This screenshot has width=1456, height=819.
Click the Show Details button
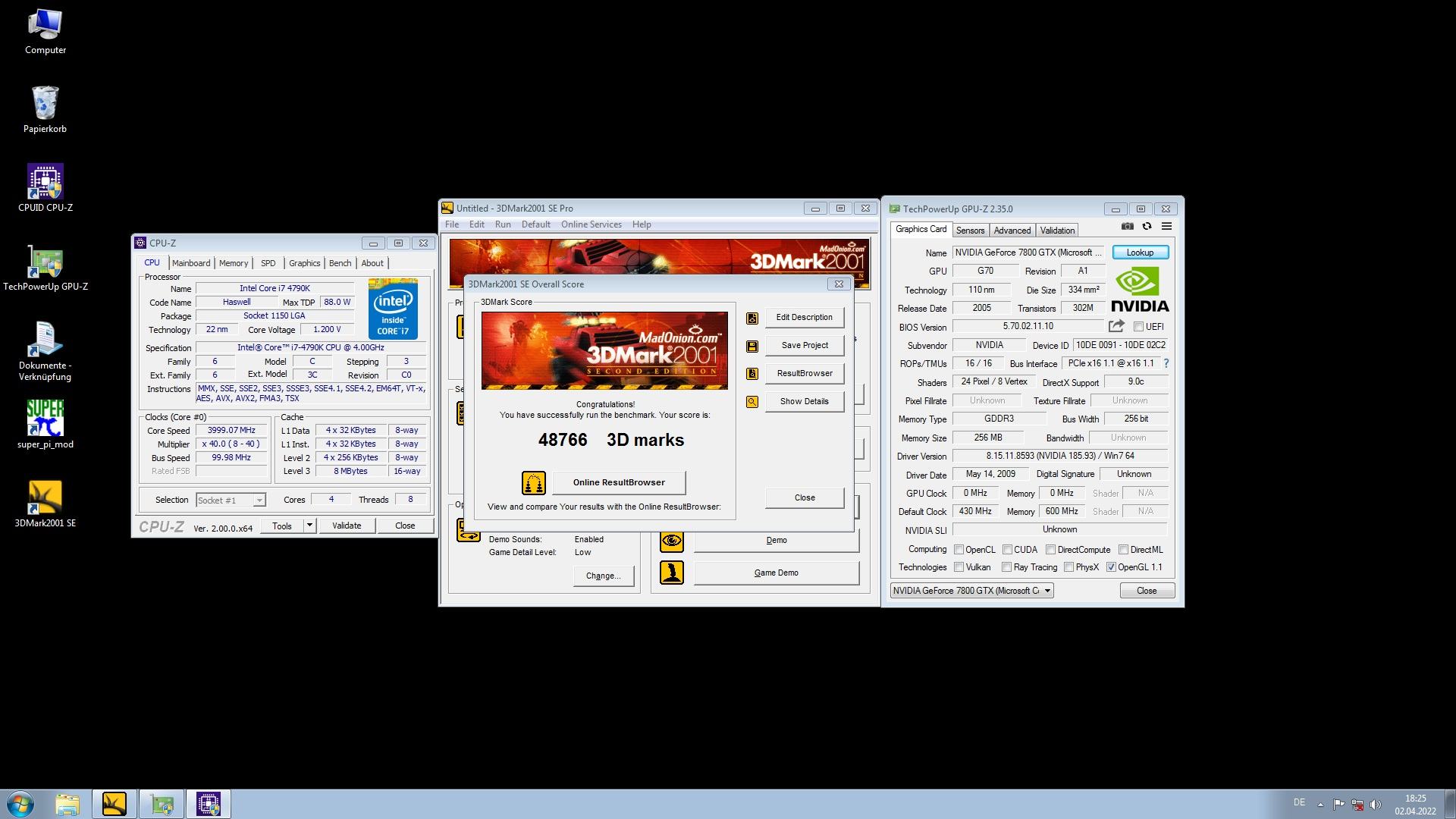coord(805,402)
